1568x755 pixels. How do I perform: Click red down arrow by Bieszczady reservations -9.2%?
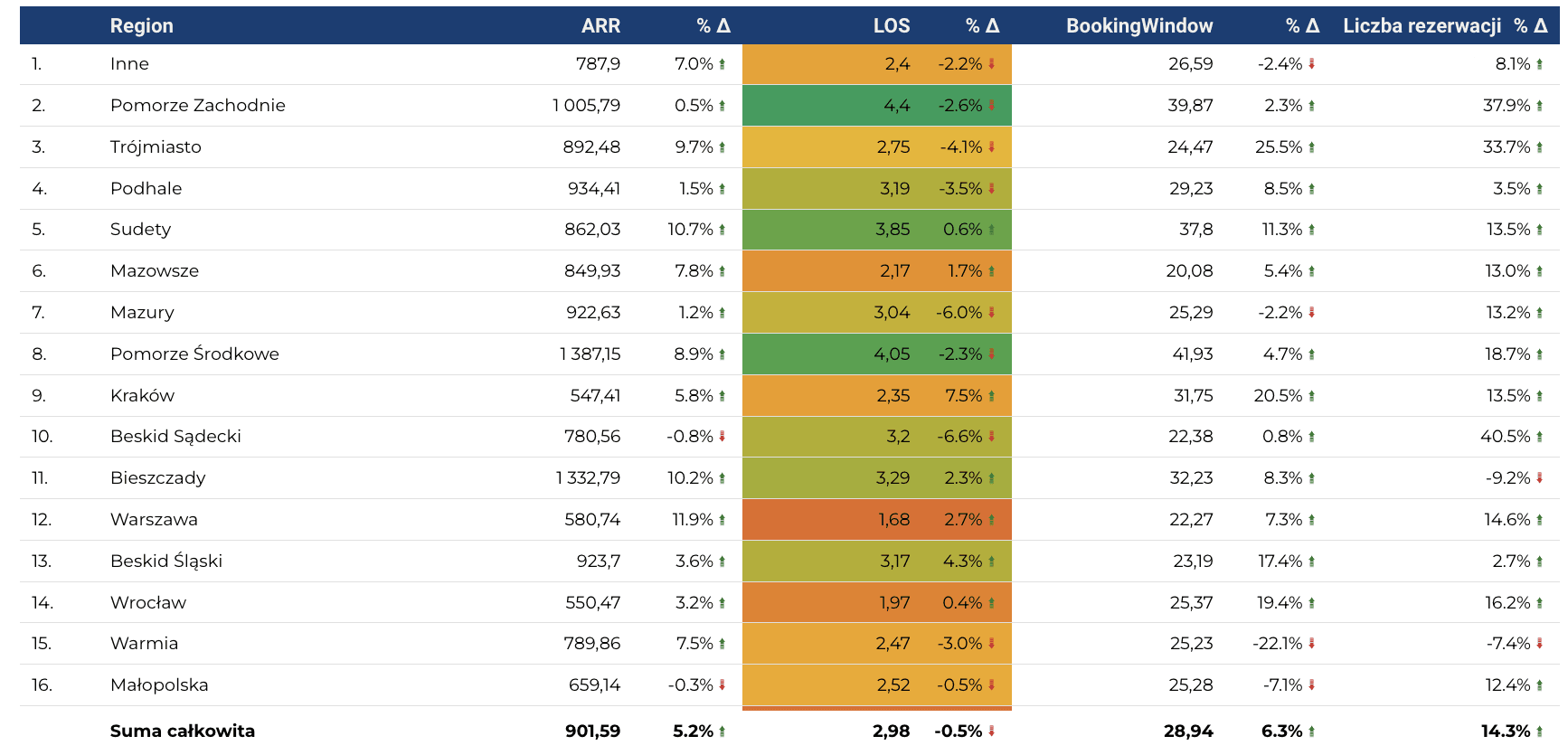1540,478
